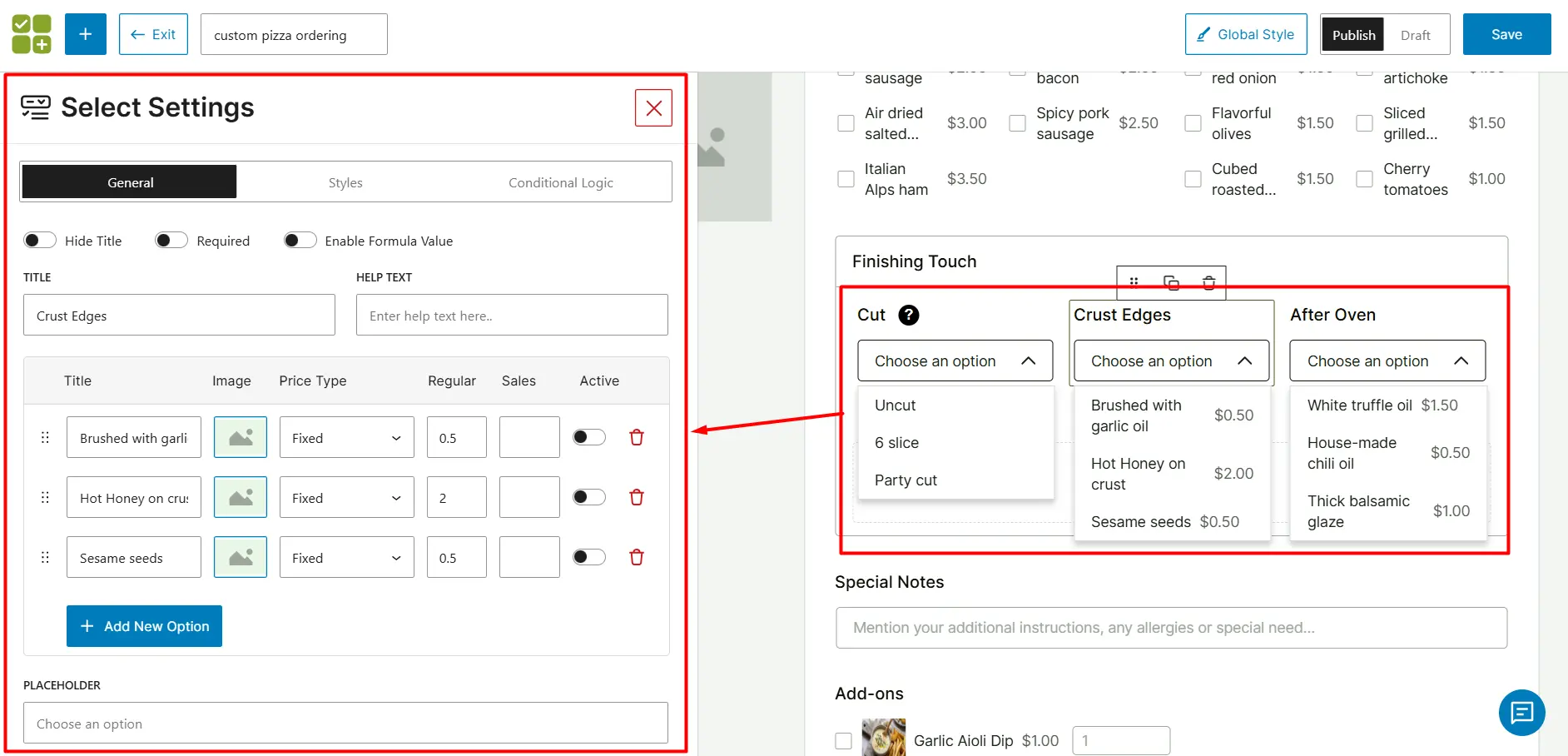
Task: Collapse the Cut options dropdown
Action: [x=1030, y=361]
